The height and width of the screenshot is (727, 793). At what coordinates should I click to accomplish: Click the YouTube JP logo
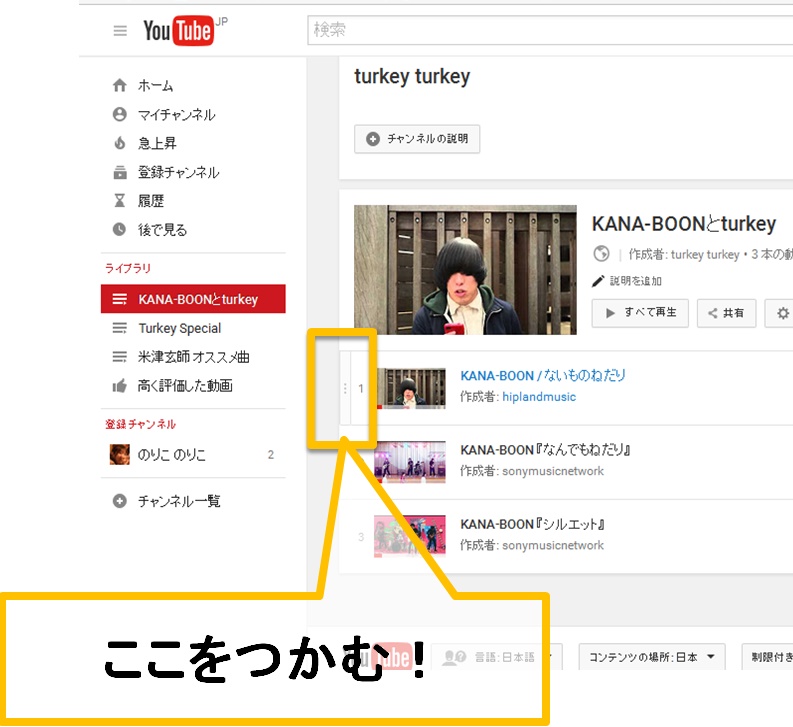[x=185, y=30]
